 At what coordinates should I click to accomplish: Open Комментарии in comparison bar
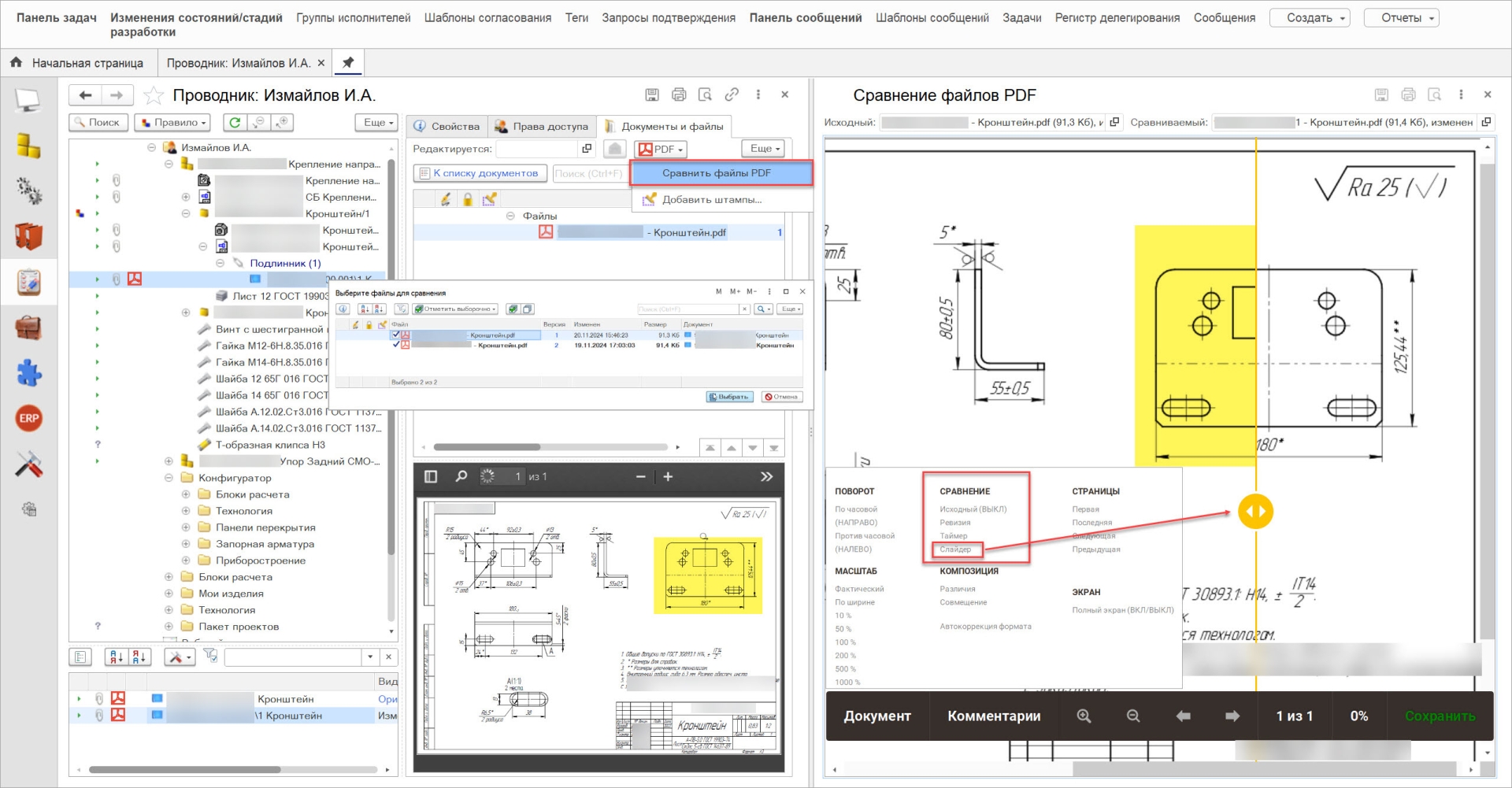click(994, 716)
